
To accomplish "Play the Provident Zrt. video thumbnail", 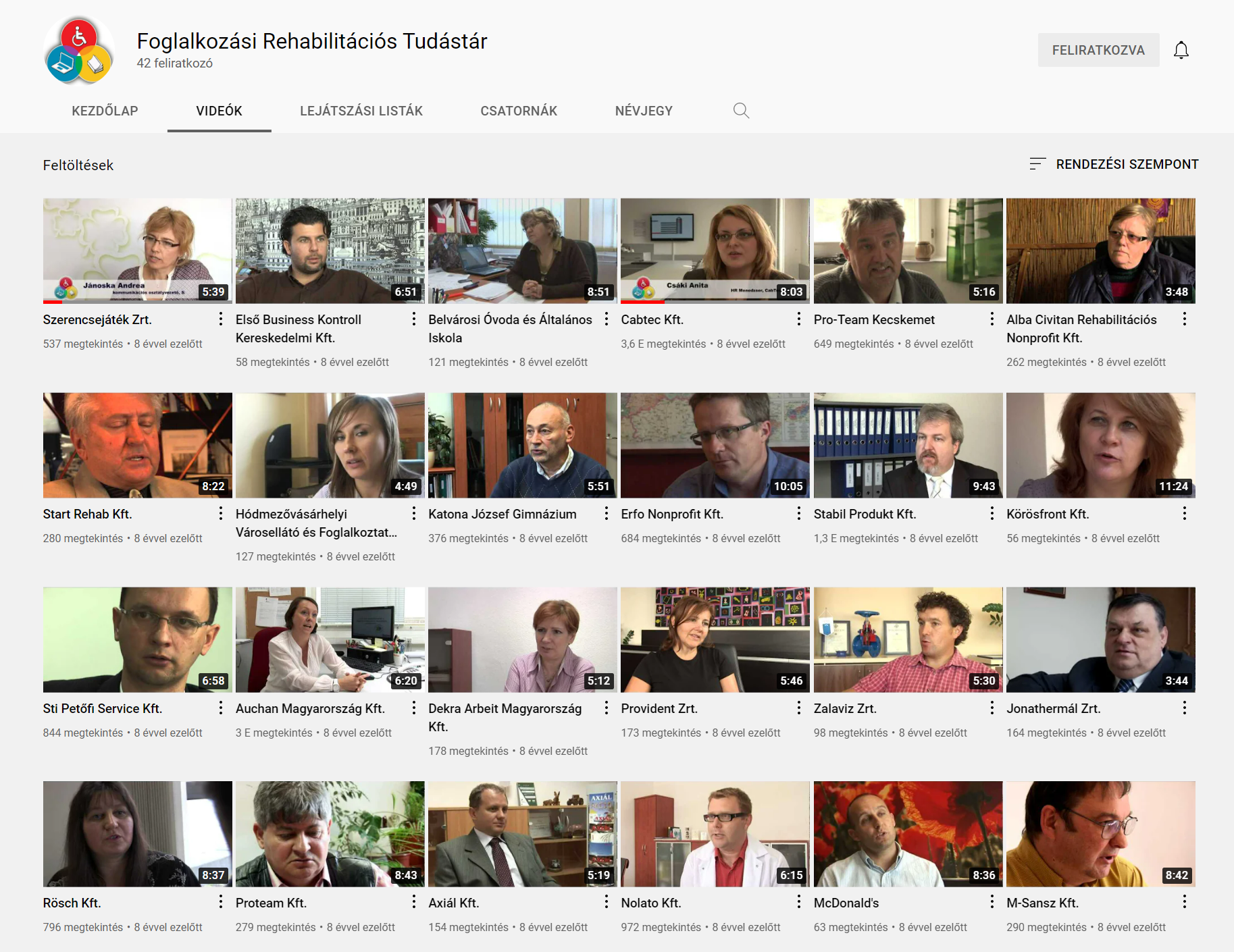I will 715,639.
